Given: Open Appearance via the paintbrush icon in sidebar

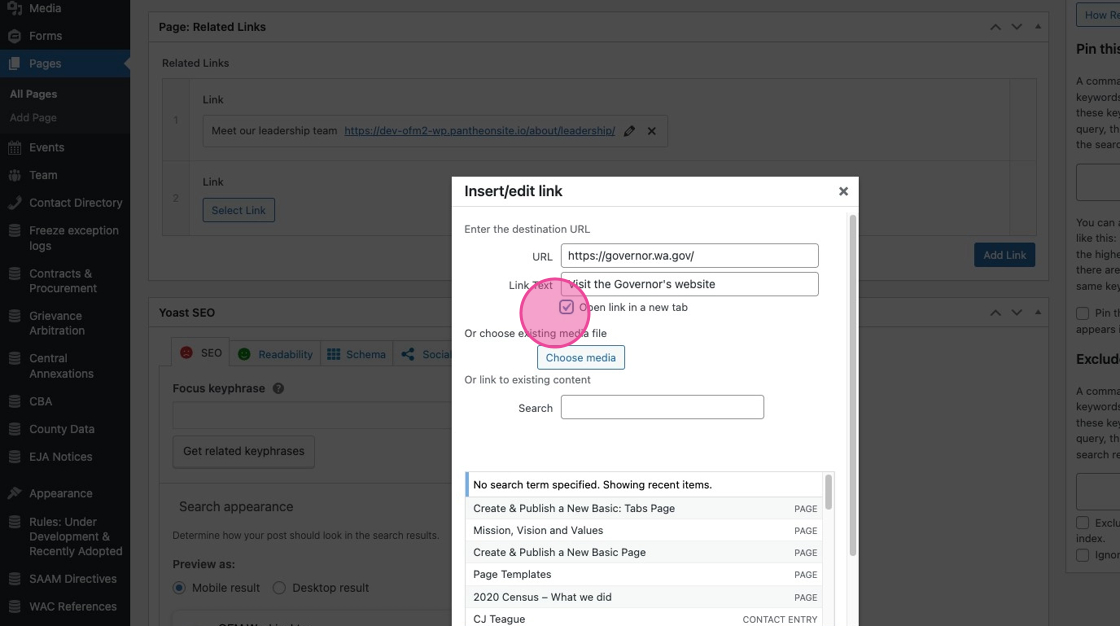Looking at the screenshot, I should (14, 493).
